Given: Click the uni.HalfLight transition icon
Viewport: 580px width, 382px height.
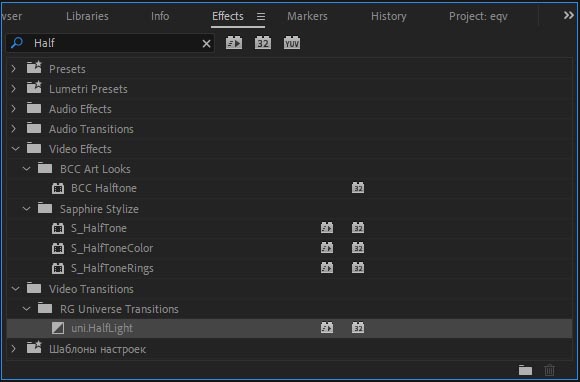Looking at the screenshot, I should click(58, 328).
